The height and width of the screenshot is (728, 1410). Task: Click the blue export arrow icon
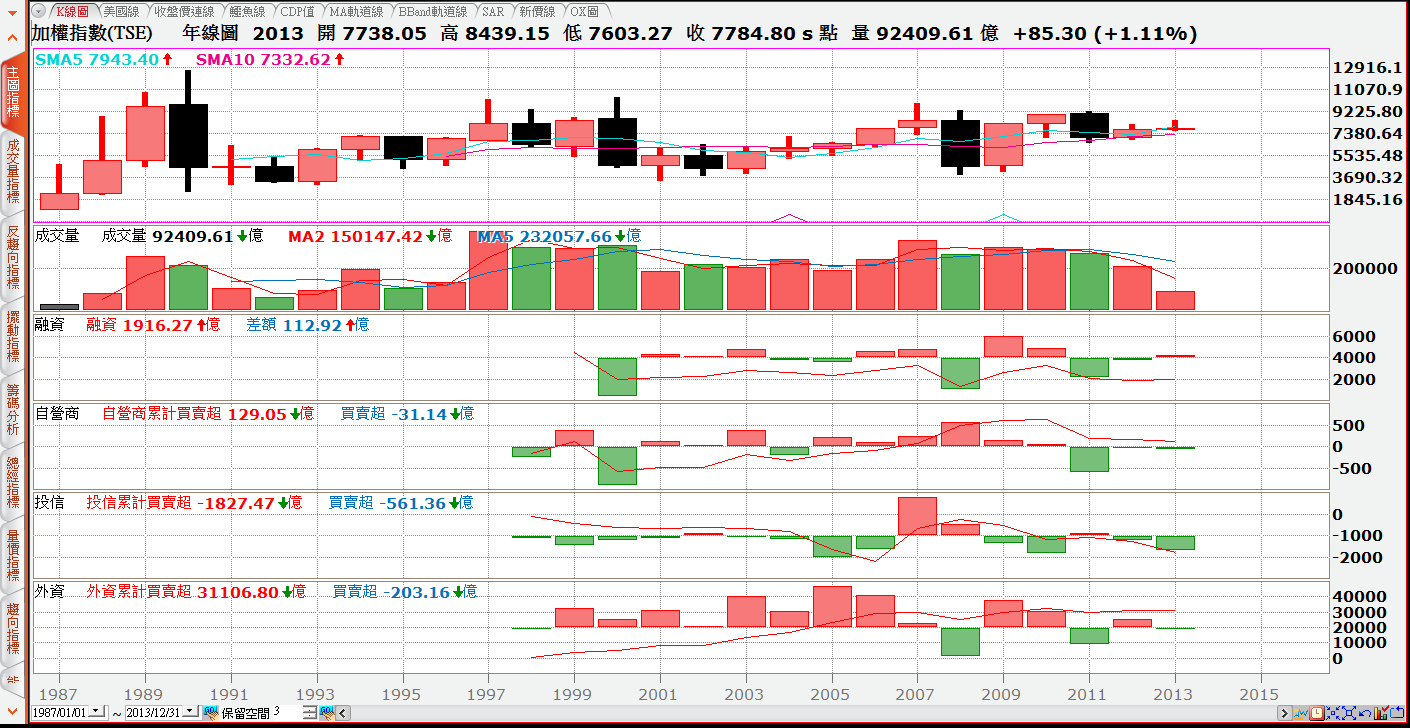pos(1397,713)
